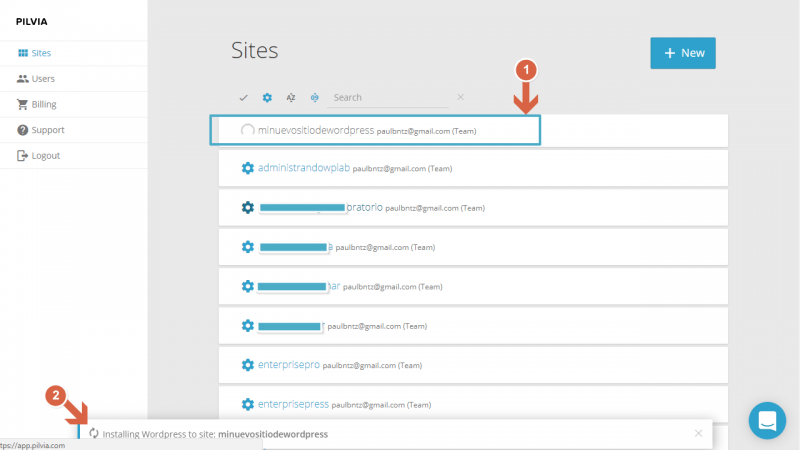Open settings gear for enterprisepress
Screen dimensions: 800x450
point(247,404)
